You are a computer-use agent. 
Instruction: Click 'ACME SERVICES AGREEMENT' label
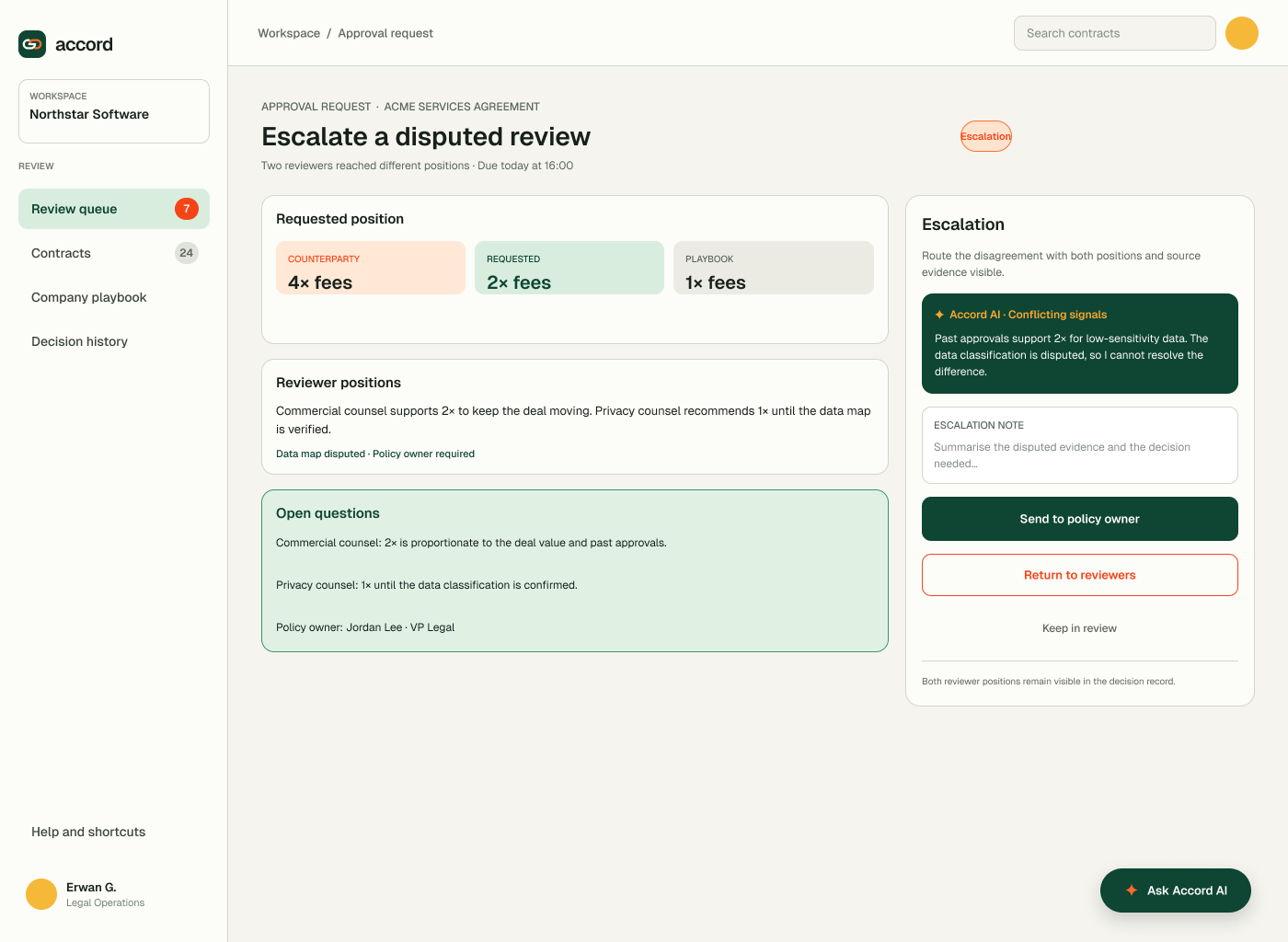[462, 107]
